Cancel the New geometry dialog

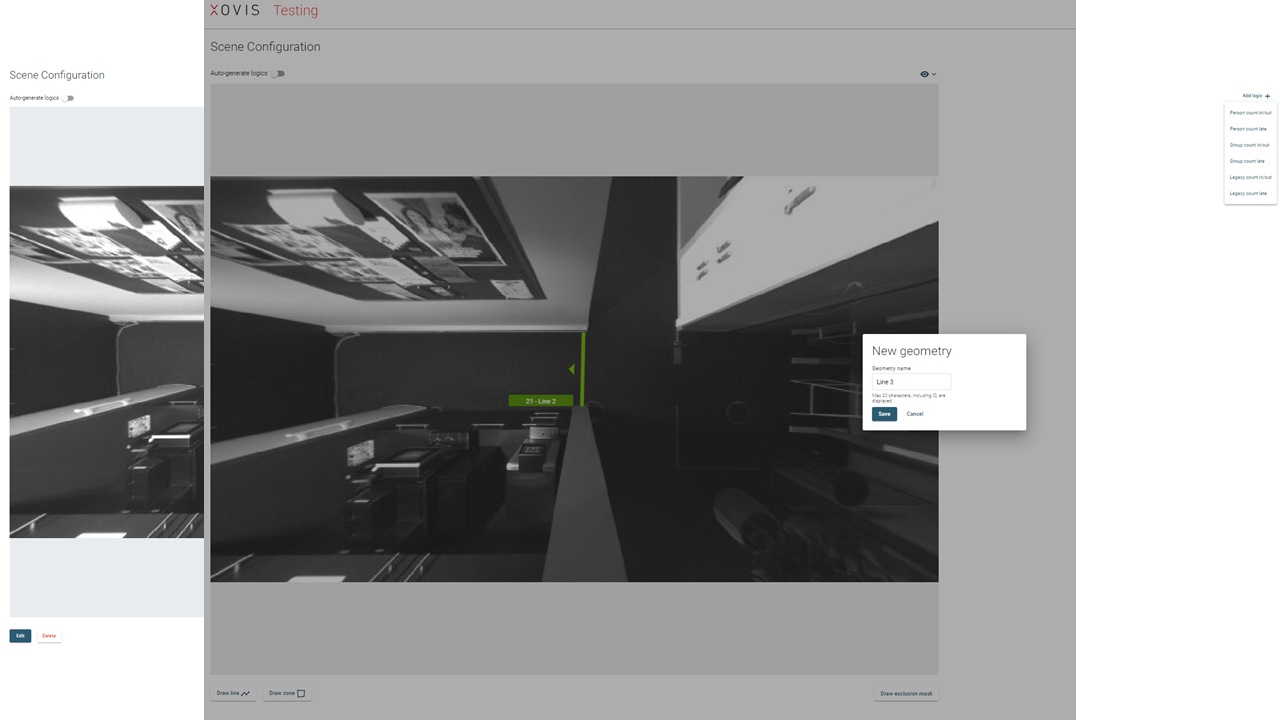tap(915, 414)
